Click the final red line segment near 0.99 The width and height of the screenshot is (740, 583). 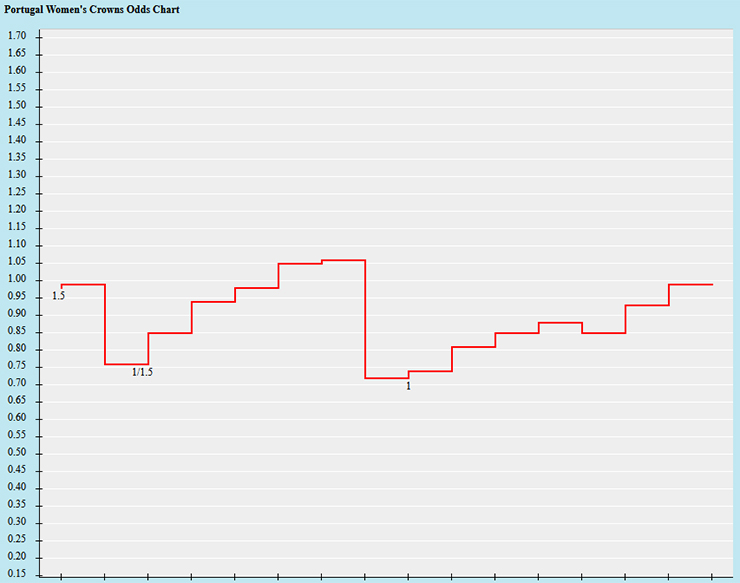(x=690, y=285)
